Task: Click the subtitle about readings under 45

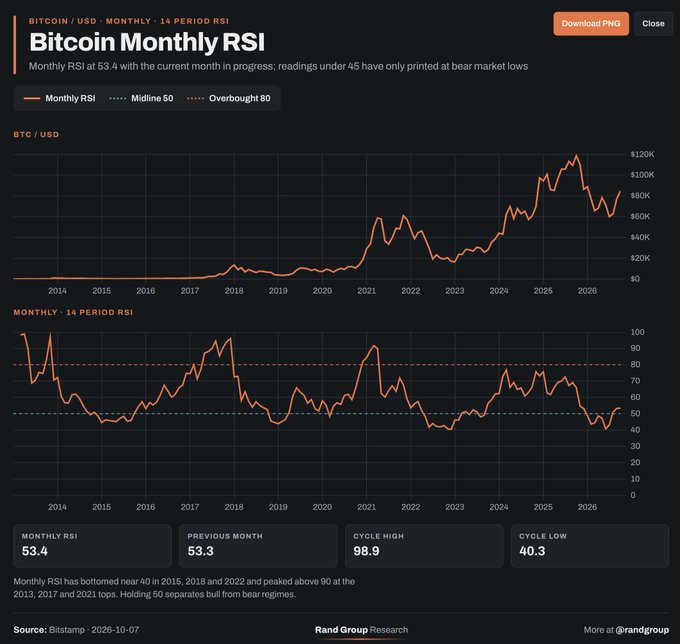Action: 278,66
